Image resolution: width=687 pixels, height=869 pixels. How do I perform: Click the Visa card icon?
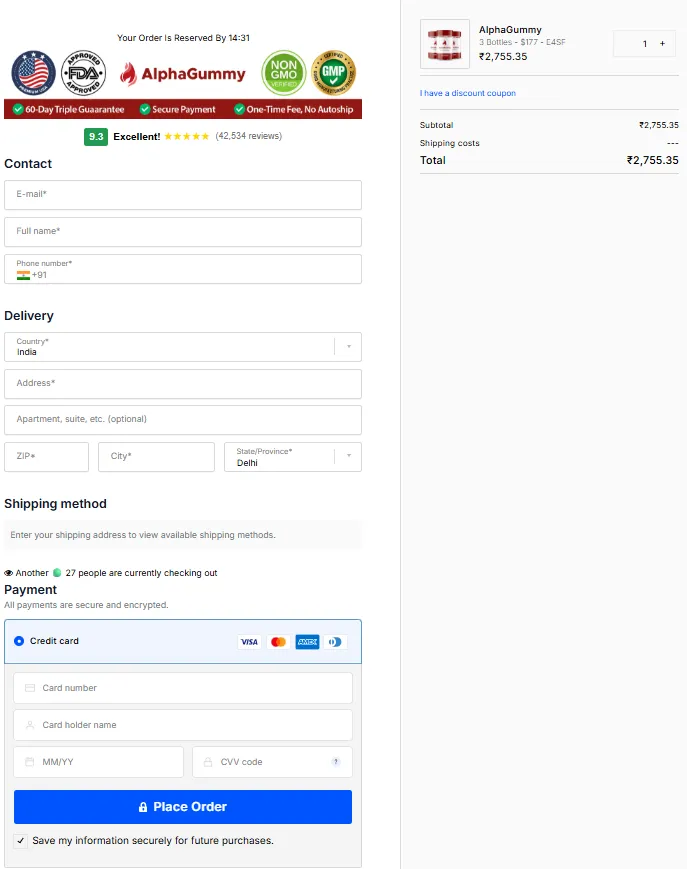[249, 642]
